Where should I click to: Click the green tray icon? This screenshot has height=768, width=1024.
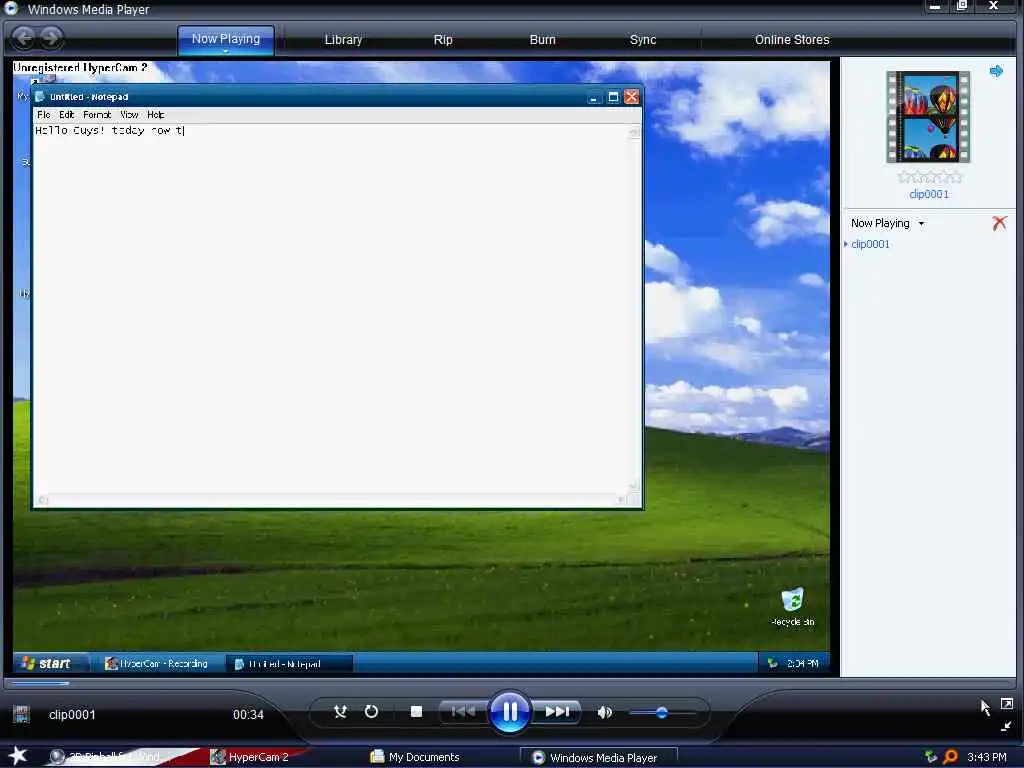click(931, 757)
